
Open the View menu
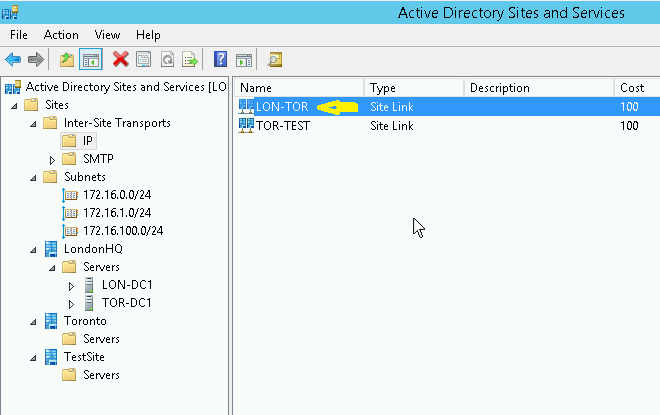coord(107,35)
